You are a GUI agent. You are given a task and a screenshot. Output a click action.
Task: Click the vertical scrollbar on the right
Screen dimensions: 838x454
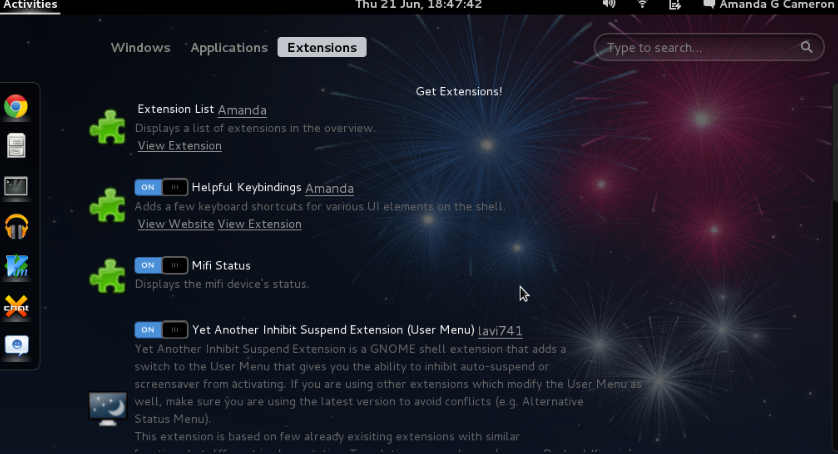coord(835,143)
